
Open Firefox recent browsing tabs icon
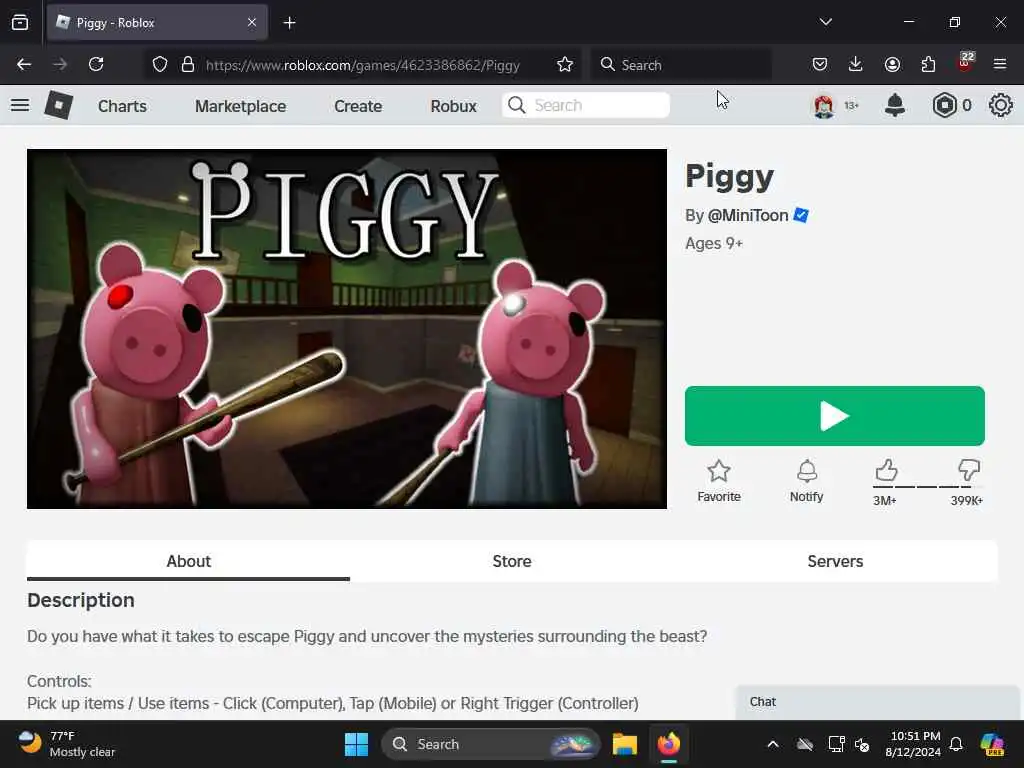pos(20,22)
